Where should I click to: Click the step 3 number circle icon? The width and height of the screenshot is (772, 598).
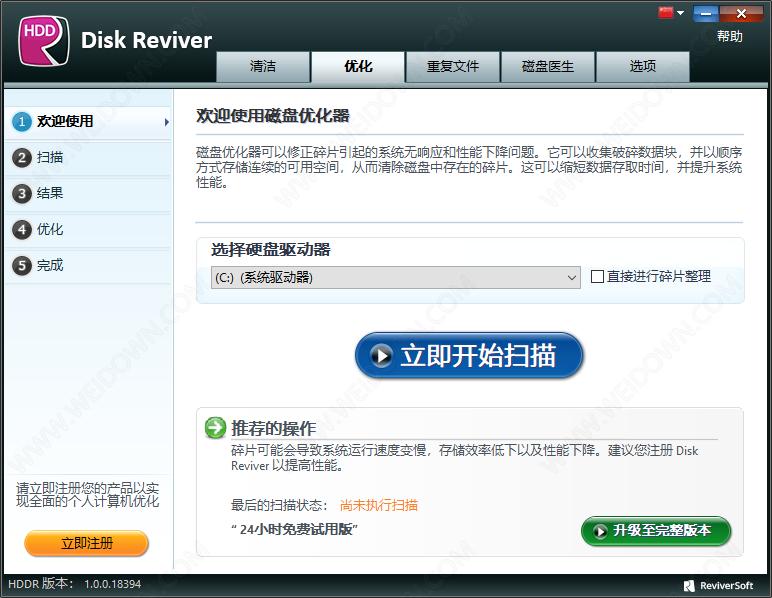(x=22, y=193)
